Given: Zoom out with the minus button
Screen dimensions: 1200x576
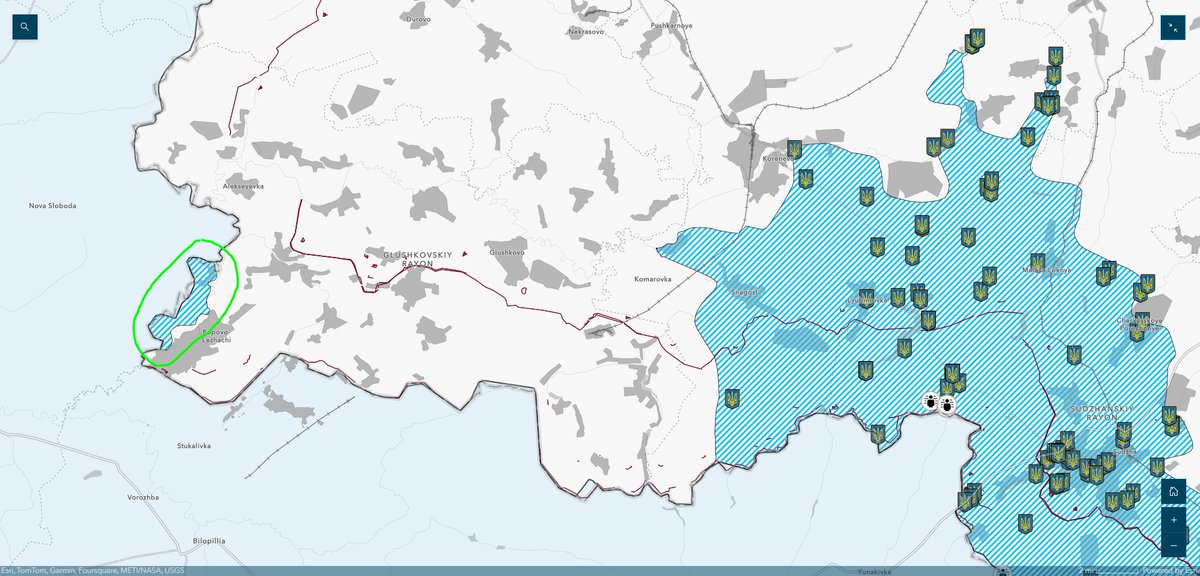Looking at the screenshot, I should click(x=1173, y=545).
